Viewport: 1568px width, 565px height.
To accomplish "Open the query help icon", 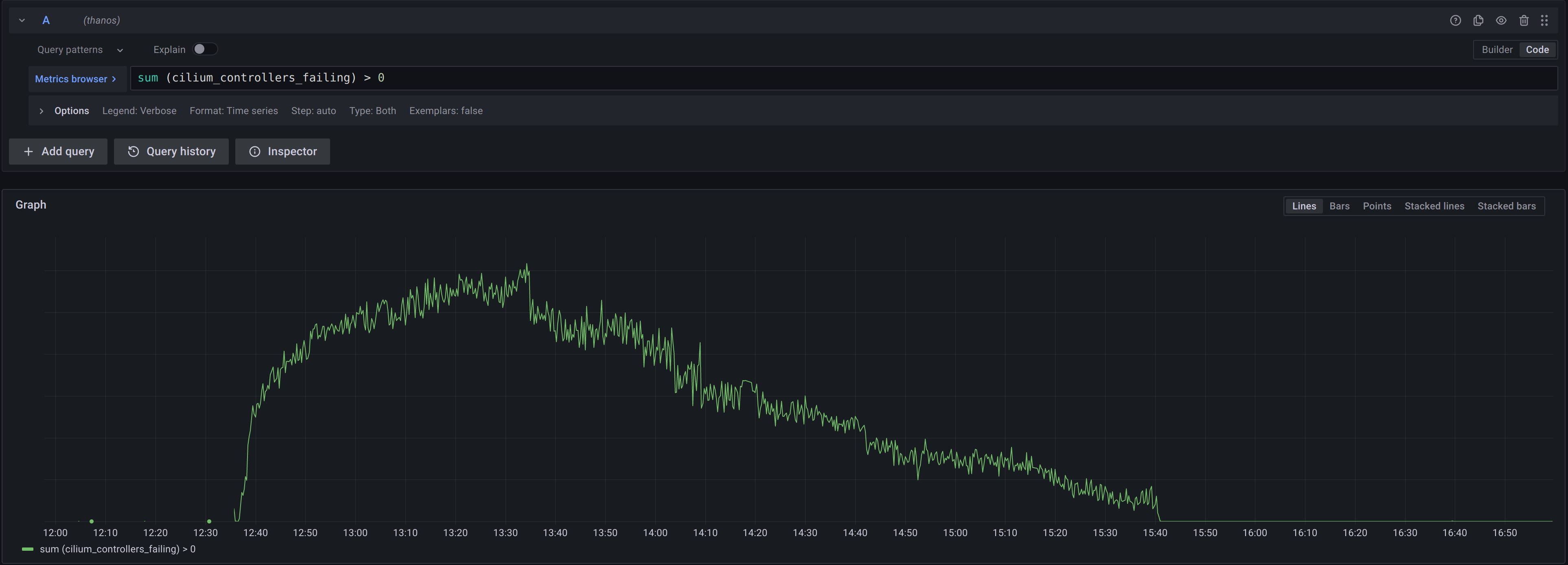I will click(x=1455, y=20).
